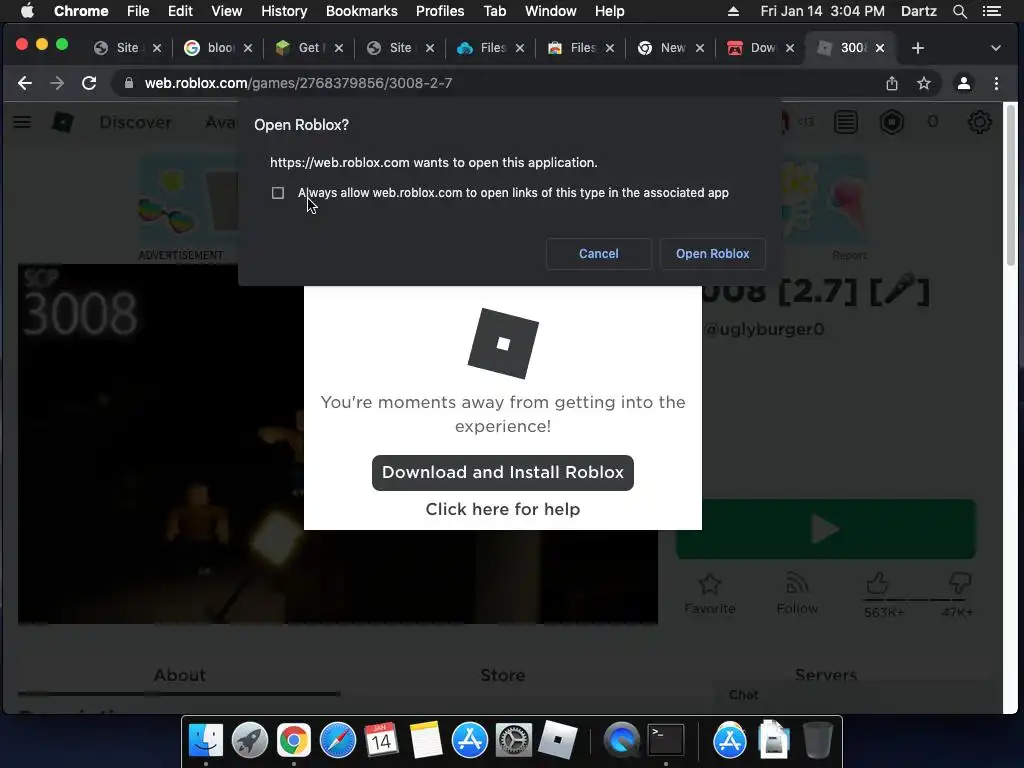1024x768 pixels.
Task: Open Finder from the Dock
Action: 206,741
